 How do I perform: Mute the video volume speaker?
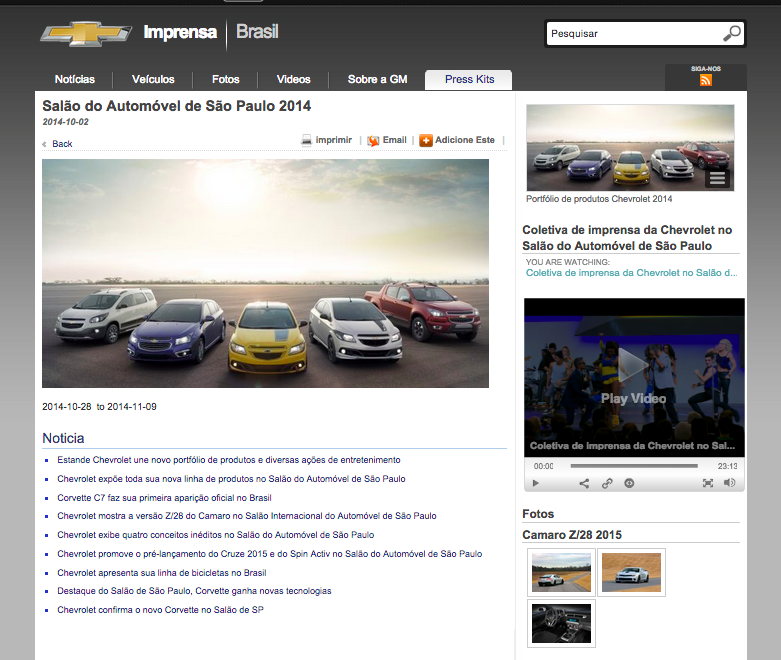pyautogui.click(x=730, y=483)
